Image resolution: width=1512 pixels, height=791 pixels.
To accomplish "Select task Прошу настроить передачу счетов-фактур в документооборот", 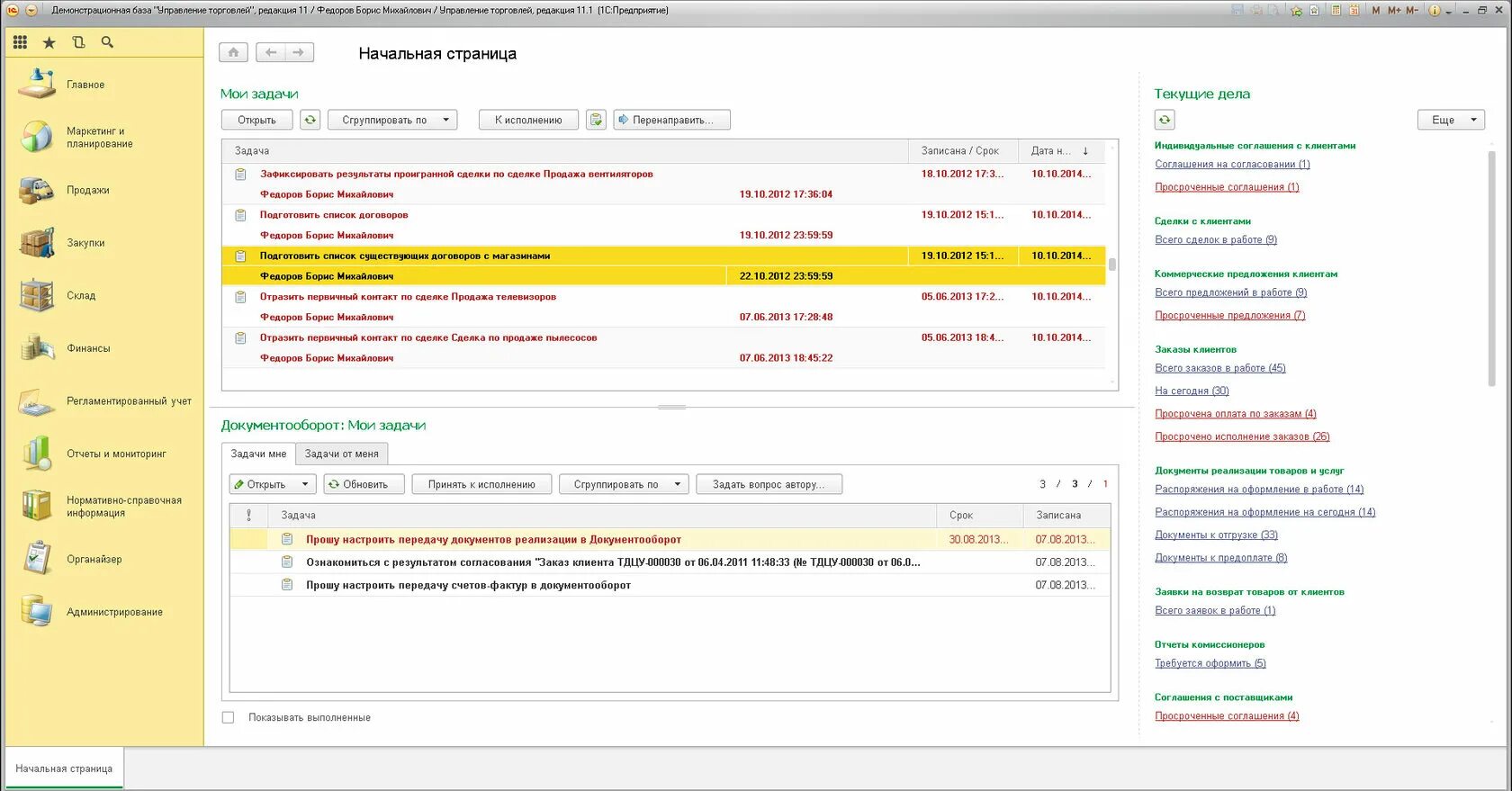I will tap(670, 585).
